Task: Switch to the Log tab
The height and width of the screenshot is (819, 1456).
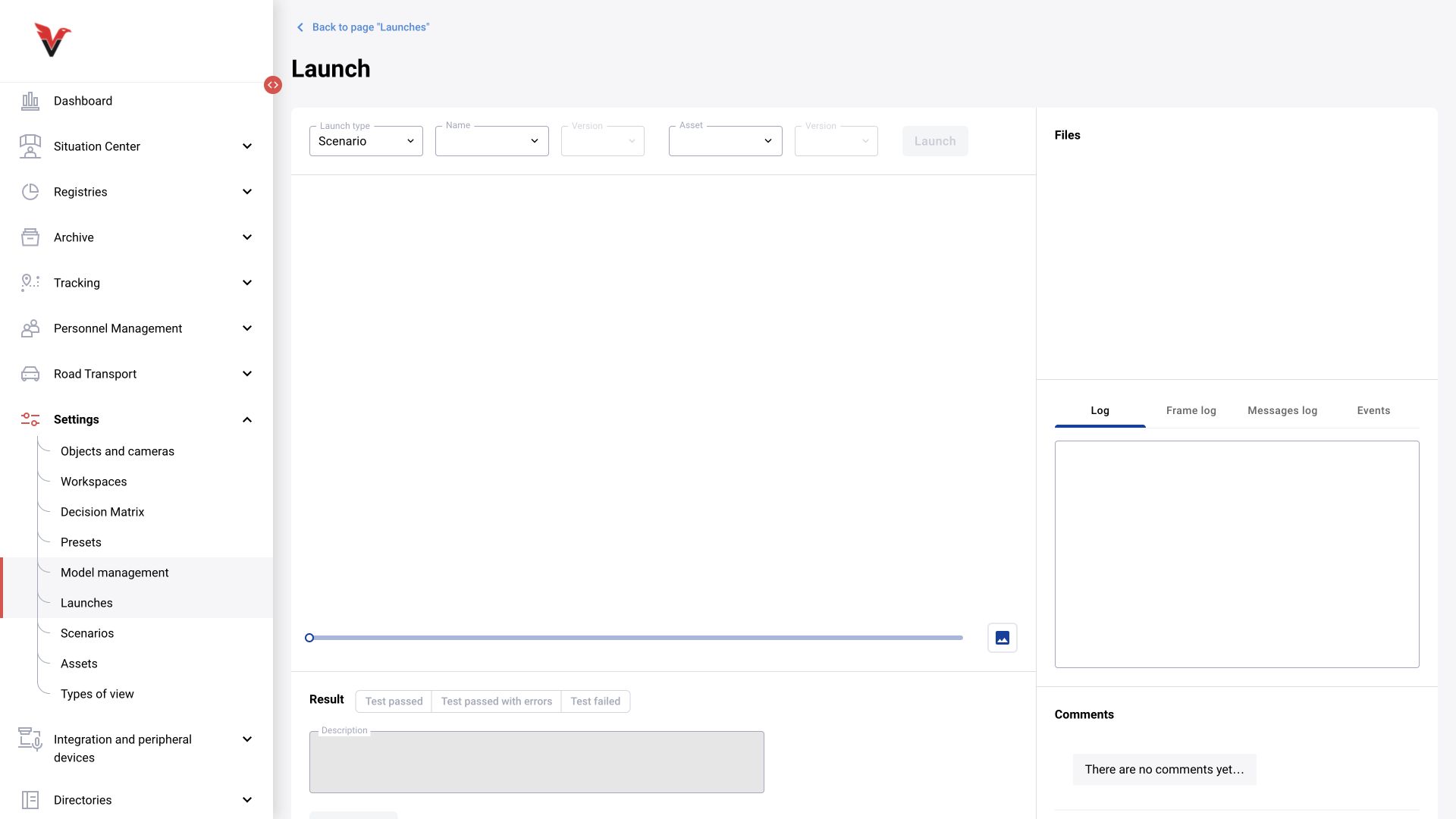Action: 1100,410
